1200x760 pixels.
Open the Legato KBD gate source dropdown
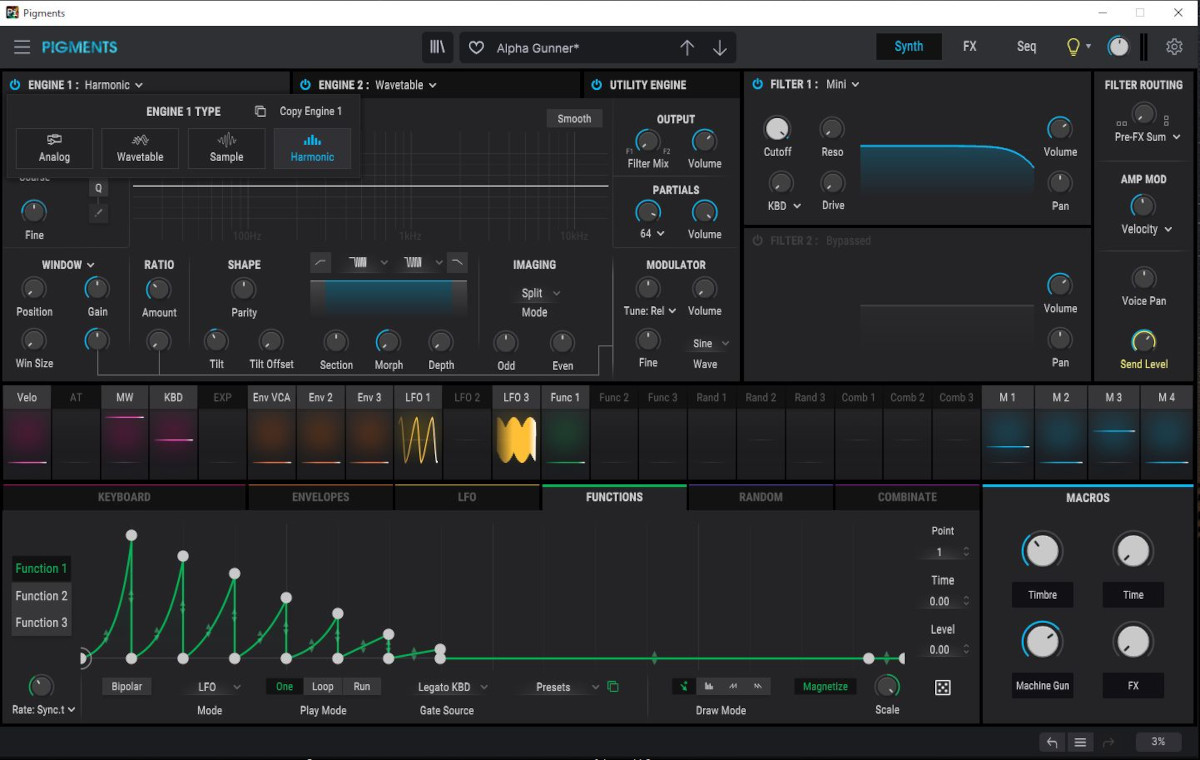pos(452,687)
